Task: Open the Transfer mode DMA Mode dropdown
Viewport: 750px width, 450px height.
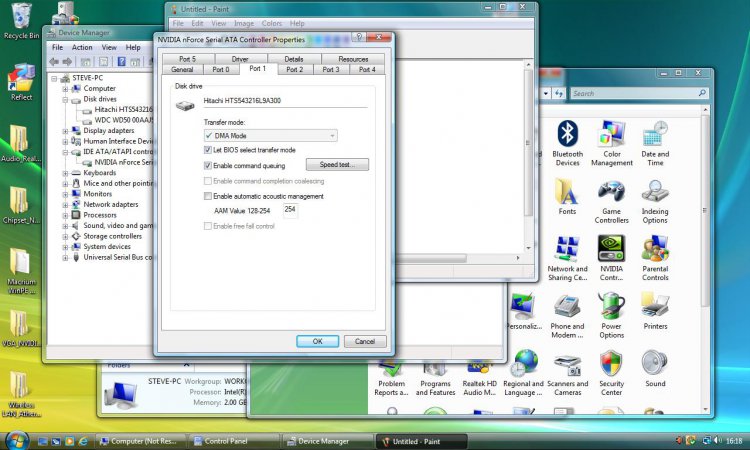Action: coord(270,136)
